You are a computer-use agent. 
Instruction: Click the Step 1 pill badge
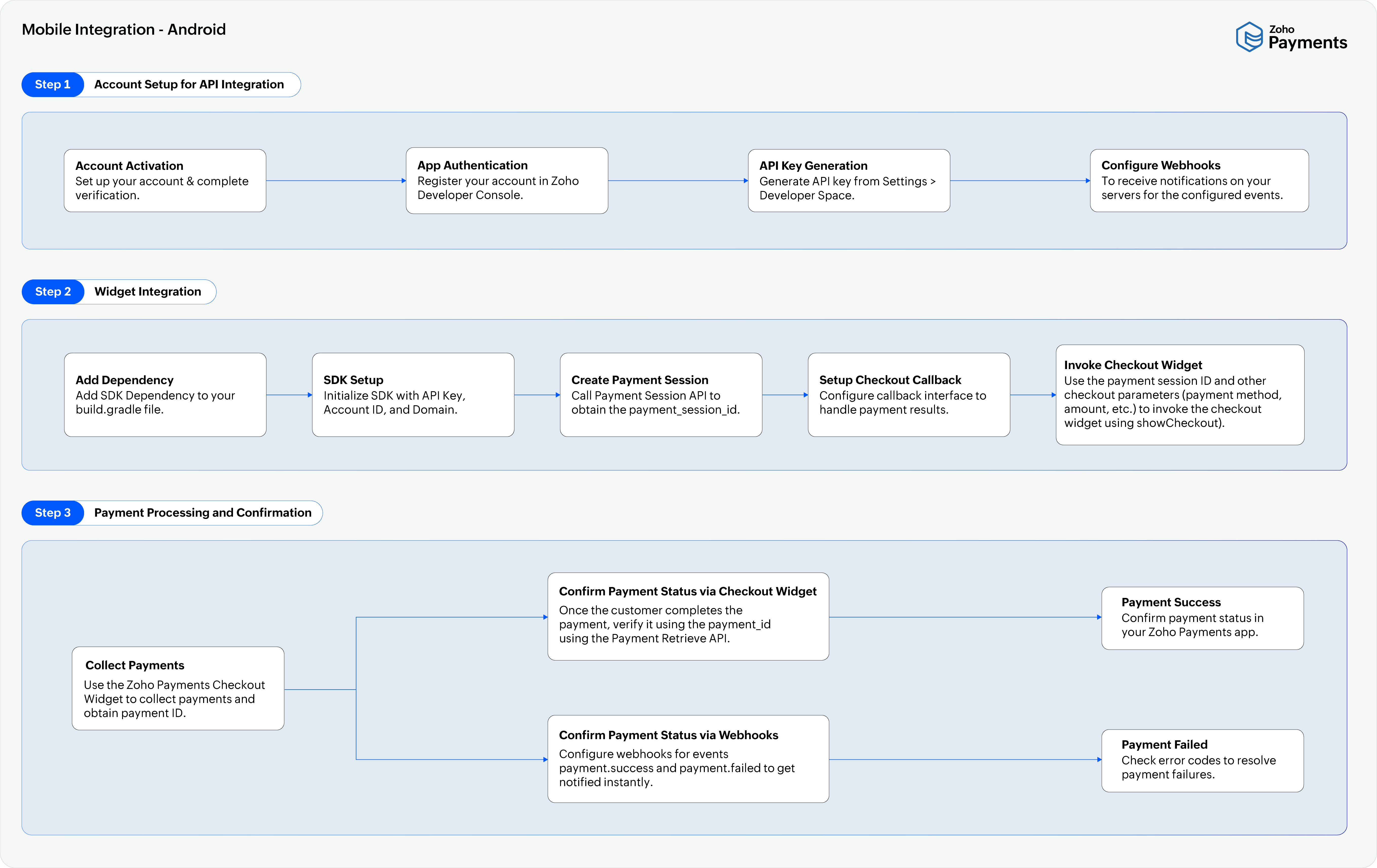(x=52, y=84)
